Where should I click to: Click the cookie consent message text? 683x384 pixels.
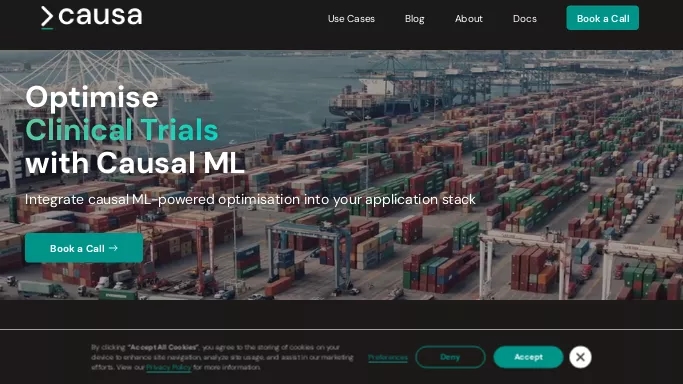[222, 357]
